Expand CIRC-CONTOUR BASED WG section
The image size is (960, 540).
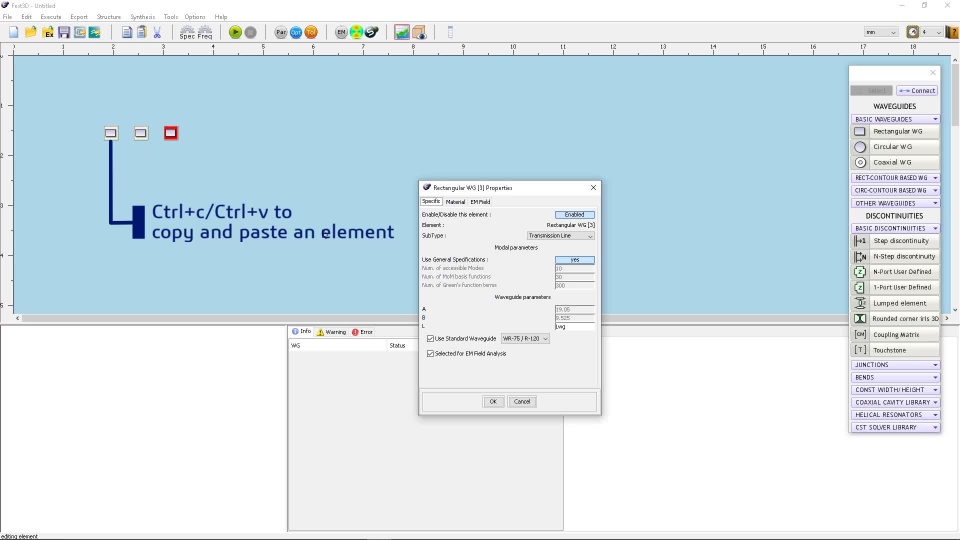click(895, 190)
